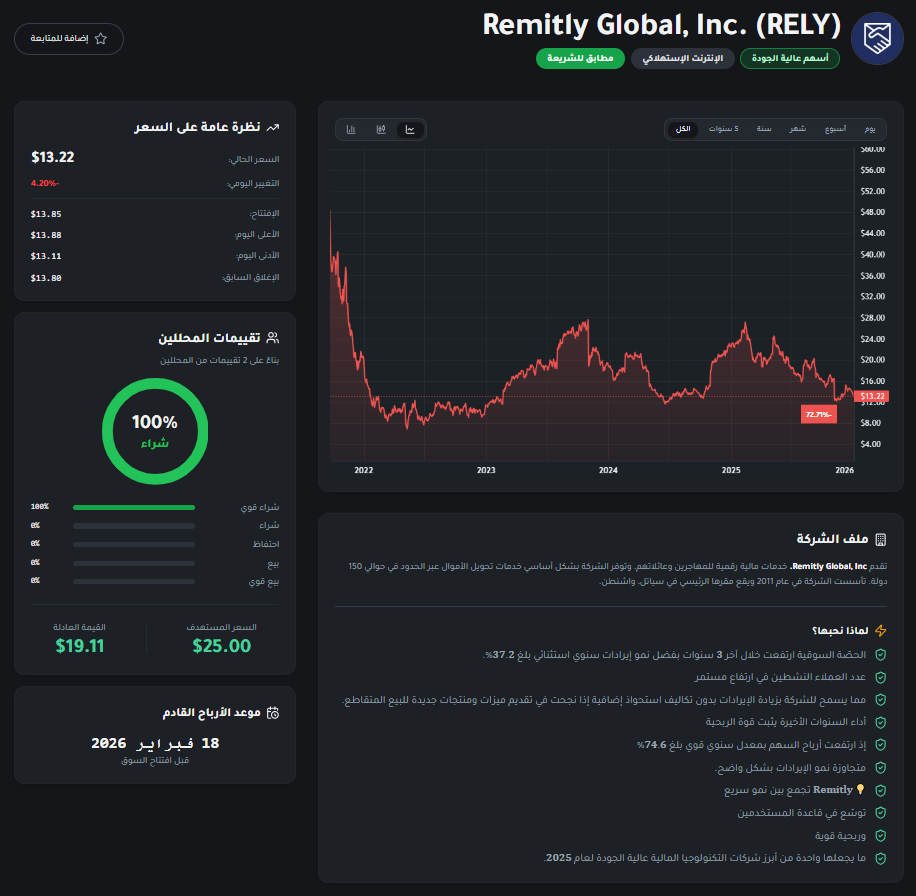Screen dimensions: 916x896
Task: Click the بيع قوي rating row label
Action: (263, 582)
